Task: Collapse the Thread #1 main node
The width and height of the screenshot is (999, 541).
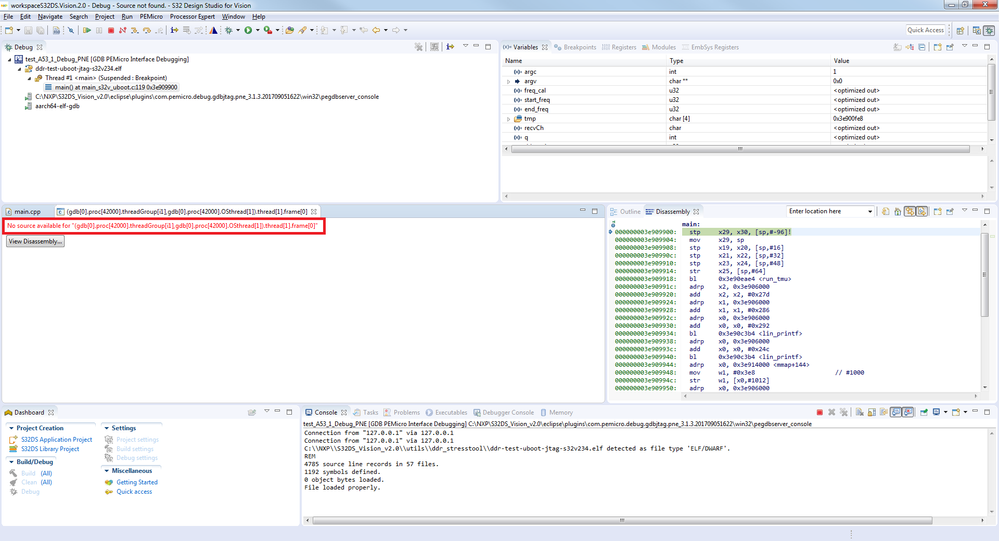Action: pyautogui.click(x=29, y=78)
